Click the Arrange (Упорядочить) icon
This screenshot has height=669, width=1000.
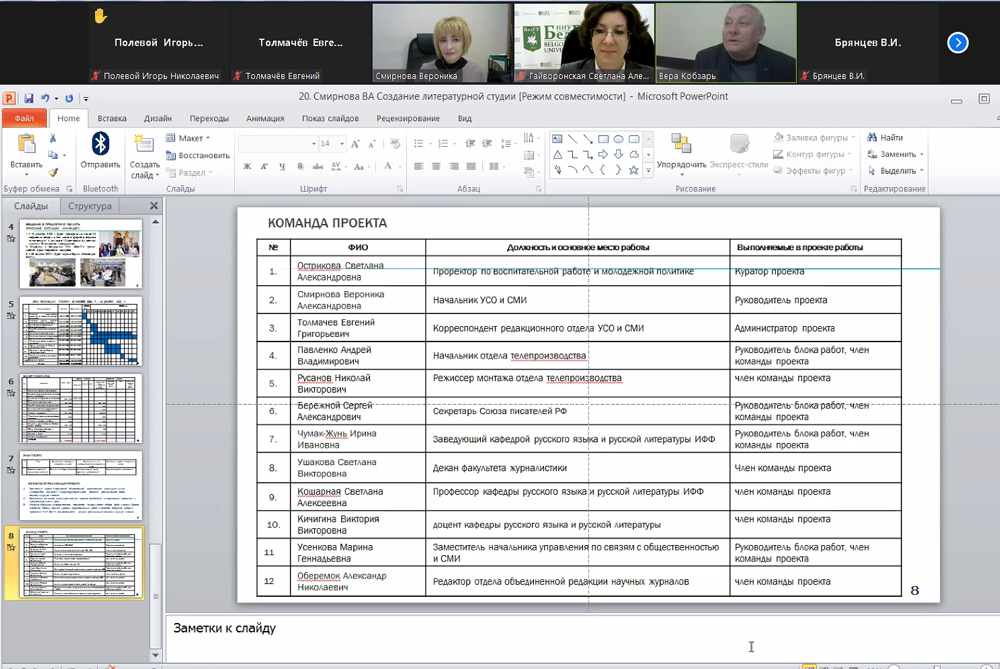pos(681,143)
